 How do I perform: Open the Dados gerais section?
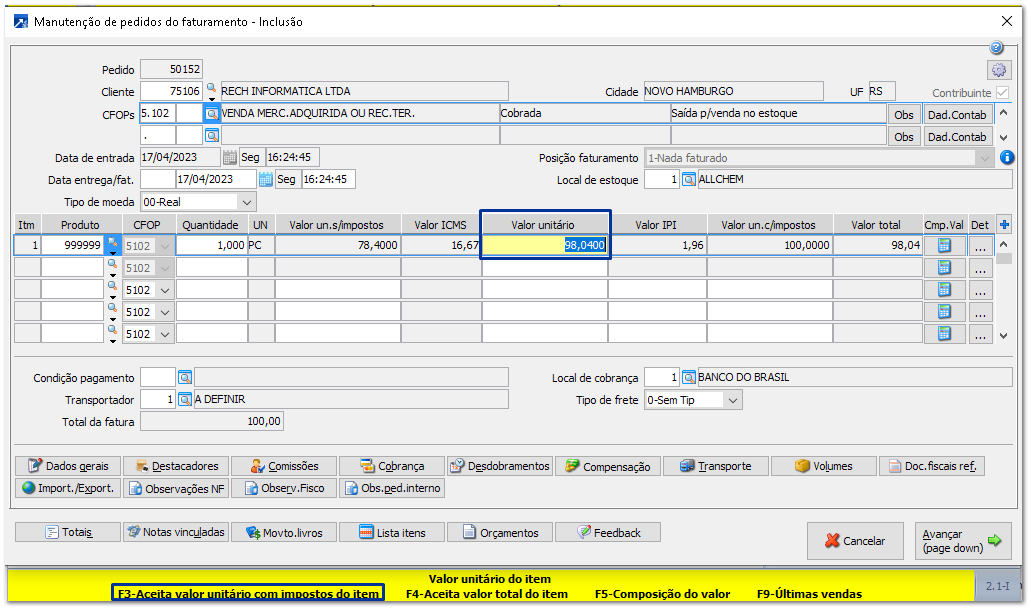69,466
